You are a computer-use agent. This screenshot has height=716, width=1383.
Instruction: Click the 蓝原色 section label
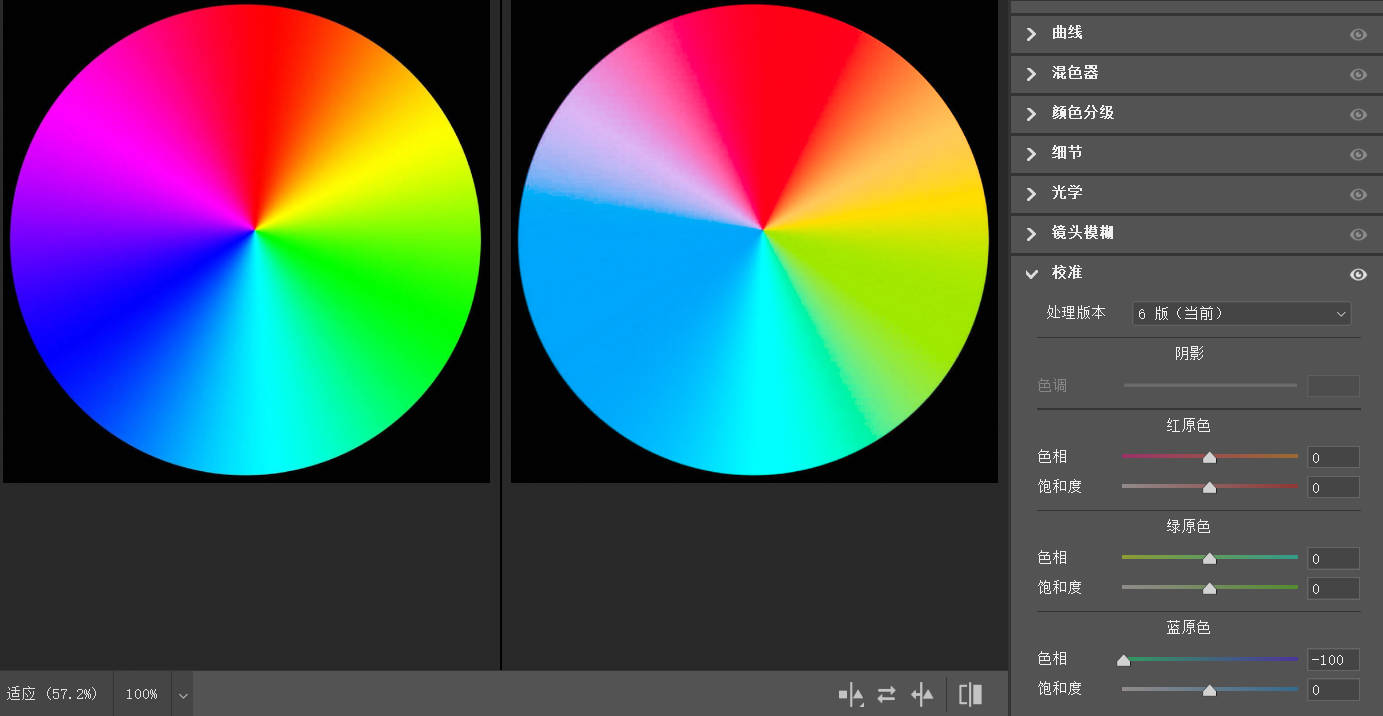point(1188,628)
